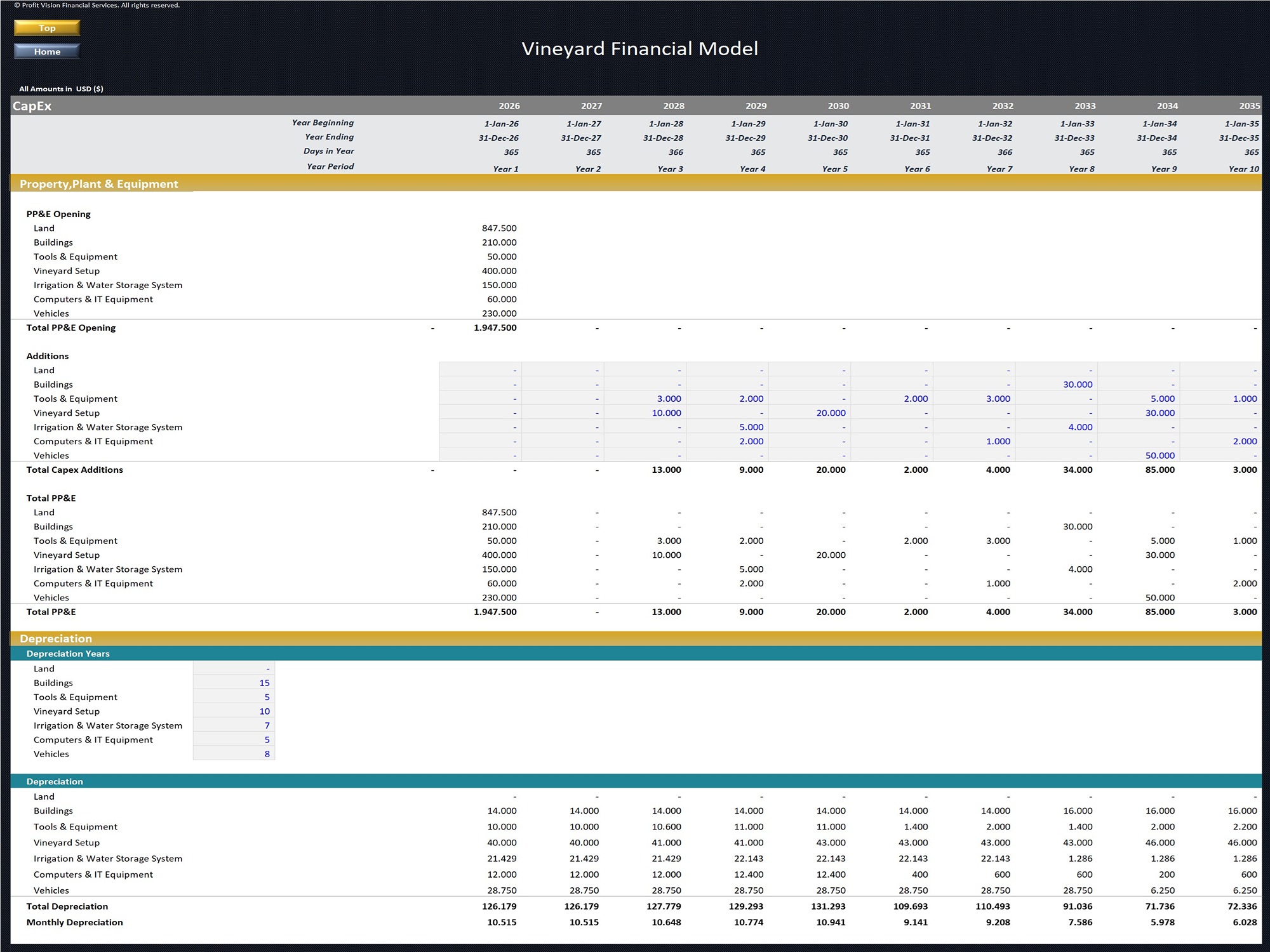Viewport: 1270px width, 952px height.
Task: Click the Home navigation button
Action: click(47, 51)
